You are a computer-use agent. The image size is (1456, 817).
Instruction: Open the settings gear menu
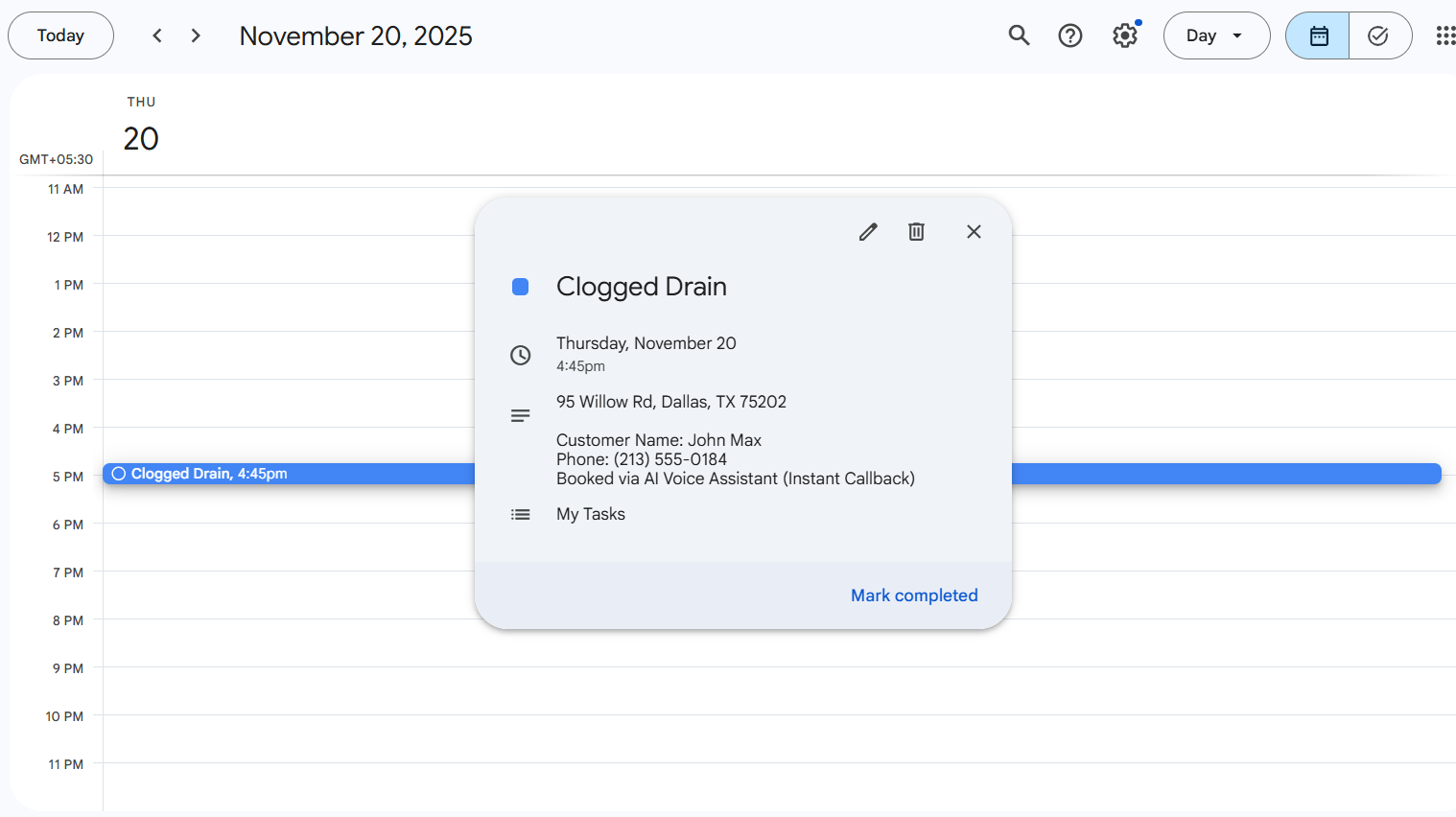tap(1125, 35)
